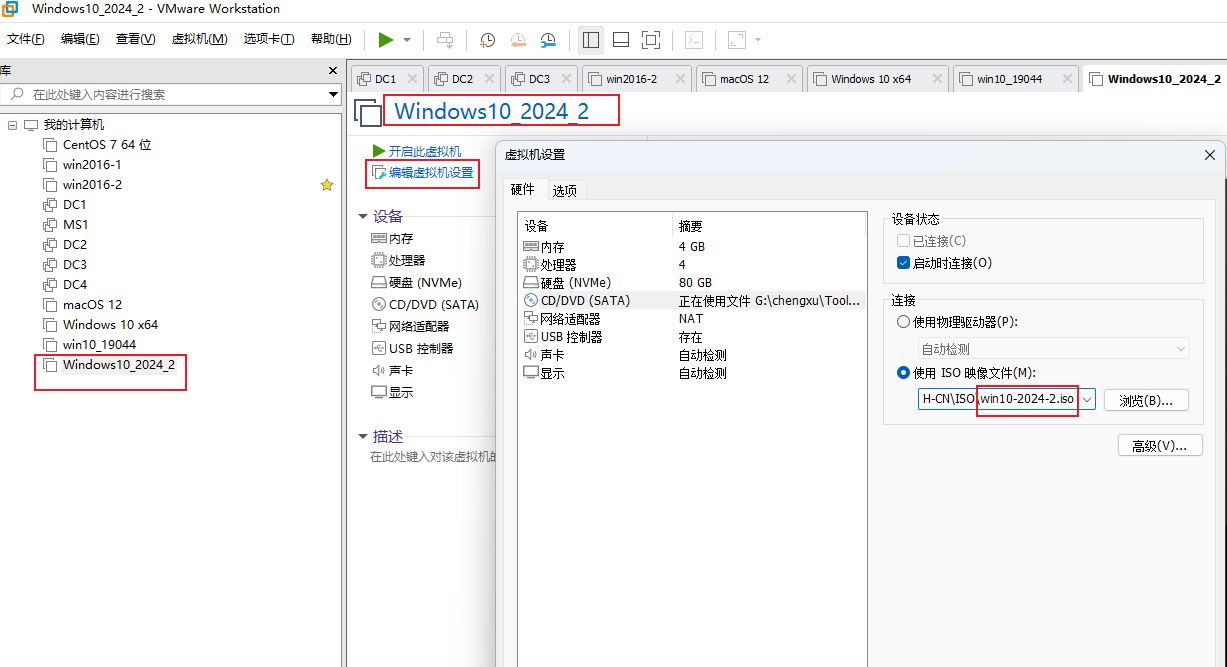Select use physical drive radio button
The height and width of the screenshot is (667, 1227).
(904, 322)
